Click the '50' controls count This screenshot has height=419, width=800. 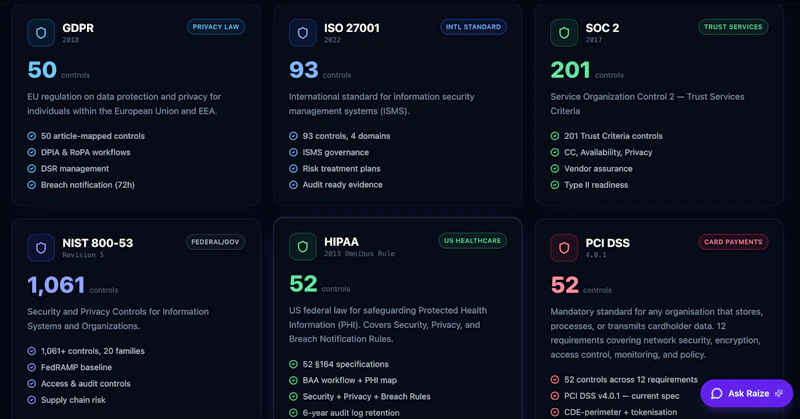tap(42, 70)
